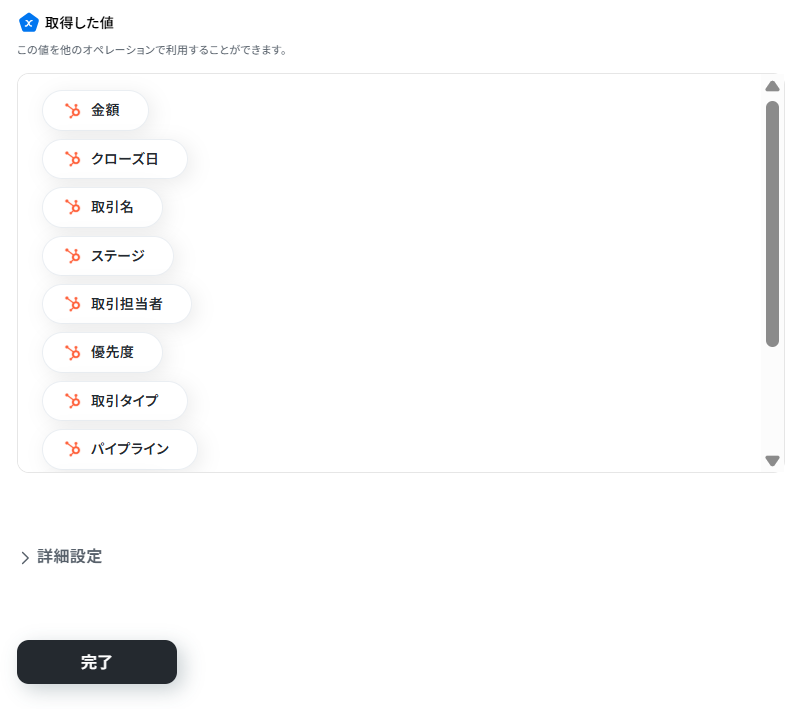
Task: Select the クローズ日 value chip
Action: coord(115,159)
